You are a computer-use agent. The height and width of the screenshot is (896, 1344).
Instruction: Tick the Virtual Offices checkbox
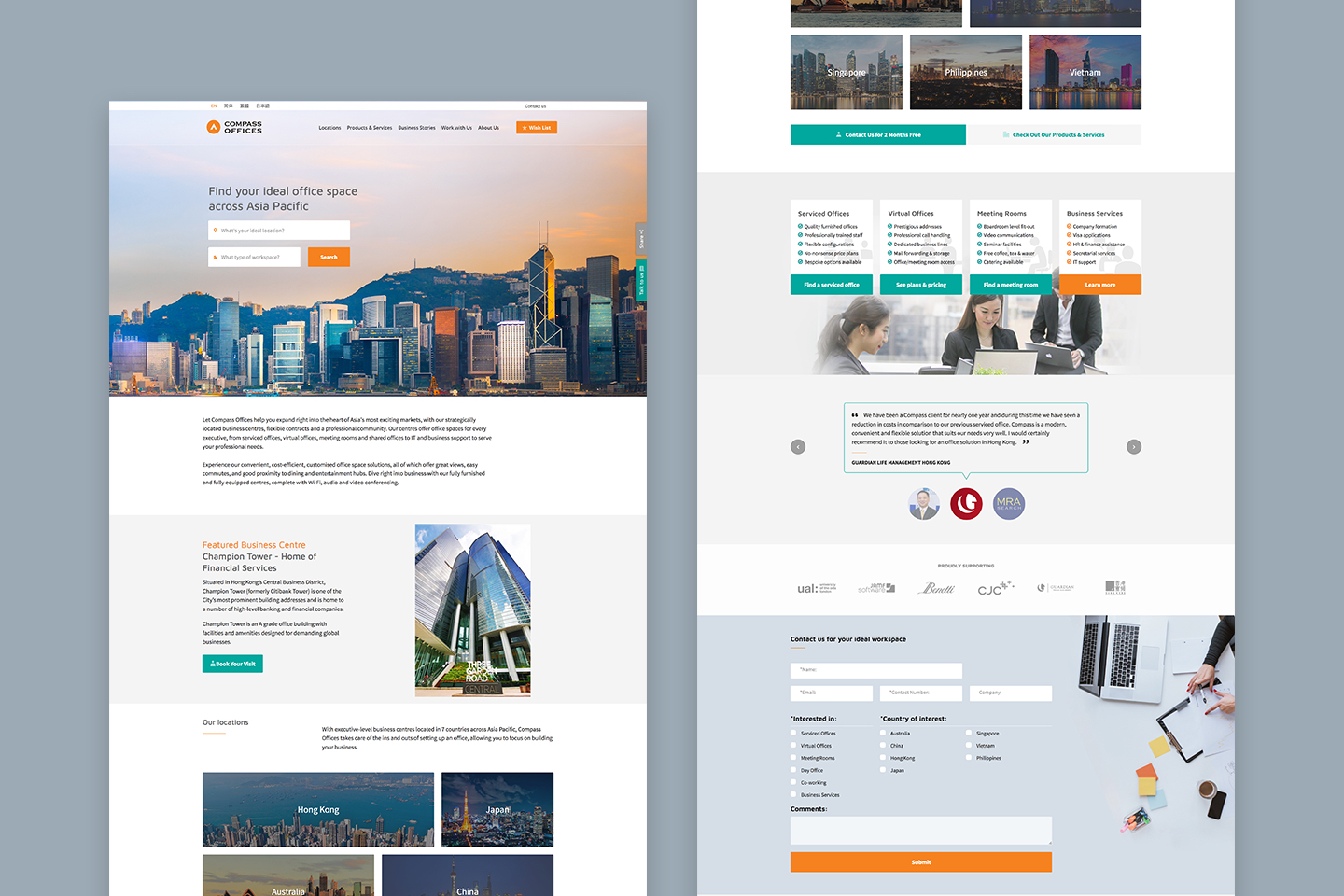[x=793, y=746]
